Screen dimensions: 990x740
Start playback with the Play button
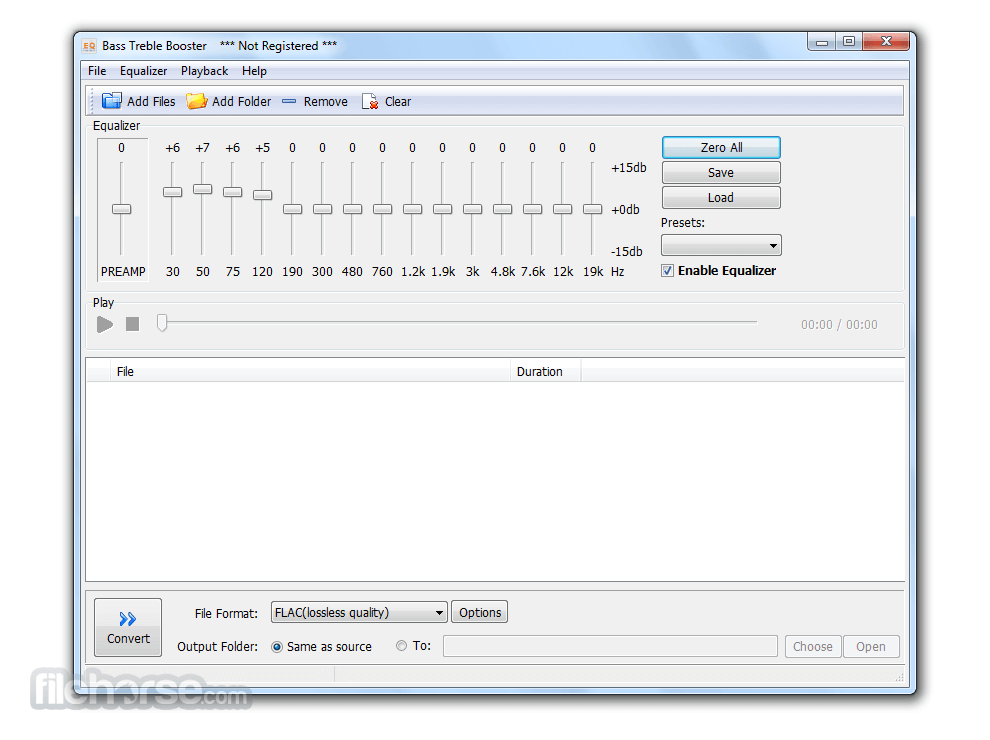point(105,325)
